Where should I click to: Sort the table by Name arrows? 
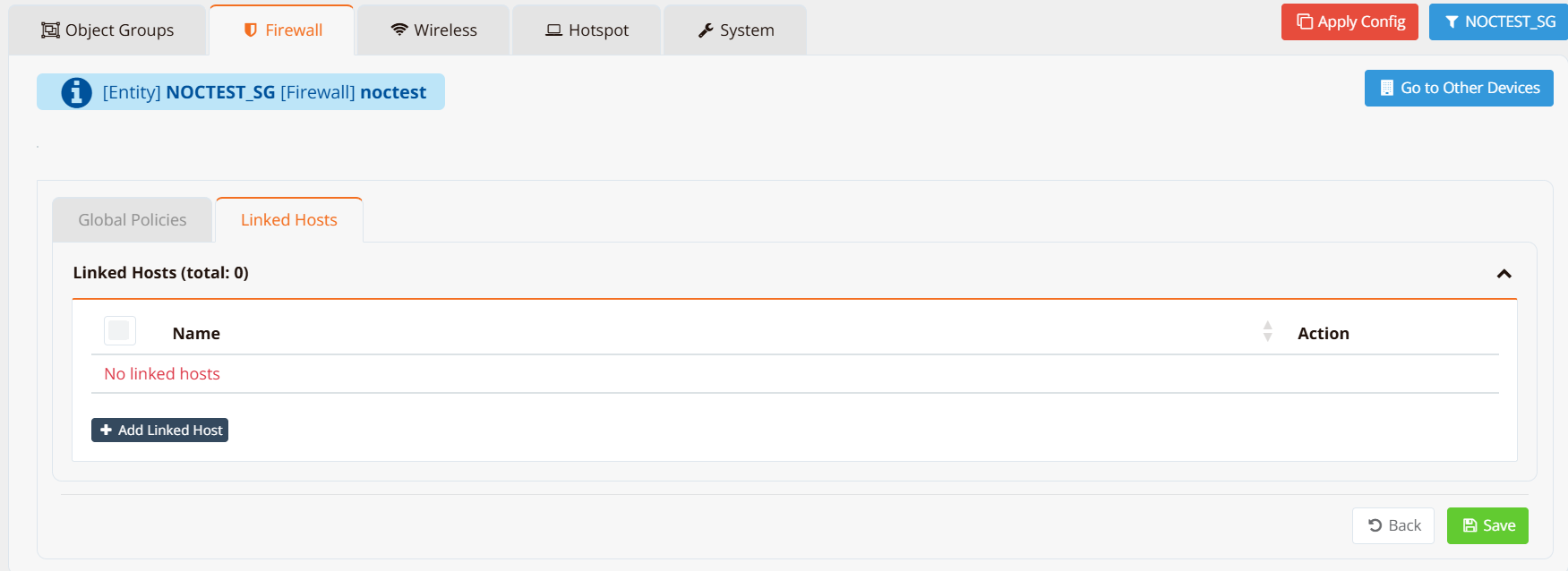[1267, 332]
